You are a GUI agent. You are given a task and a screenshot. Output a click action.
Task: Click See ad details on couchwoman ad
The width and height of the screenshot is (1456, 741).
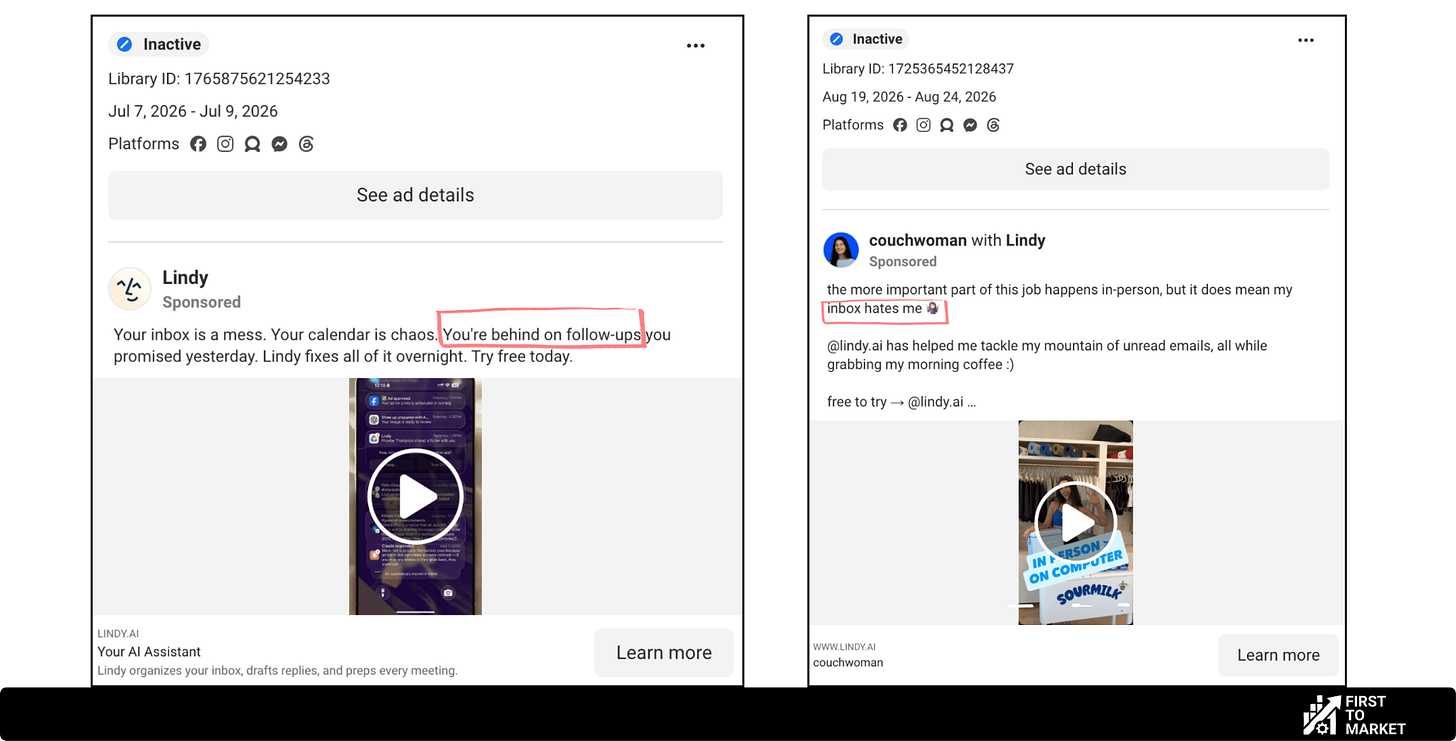click(1076, 169)
